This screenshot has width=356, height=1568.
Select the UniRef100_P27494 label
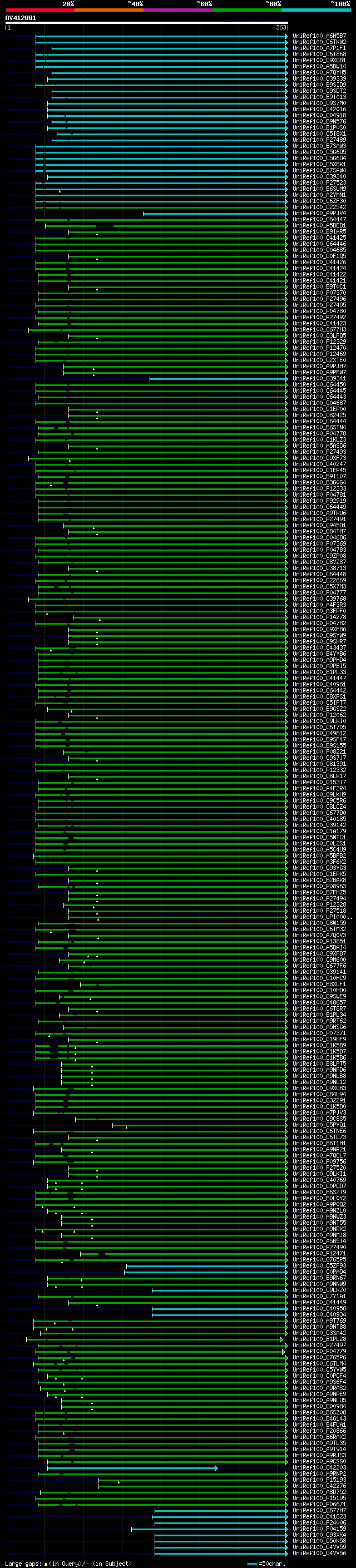tap(319, 898)
